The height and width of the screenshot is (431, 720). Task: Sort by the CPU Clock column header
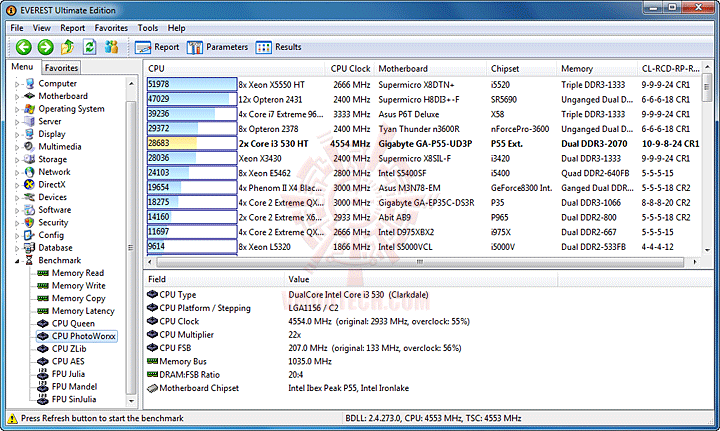[x=349, y=68]
